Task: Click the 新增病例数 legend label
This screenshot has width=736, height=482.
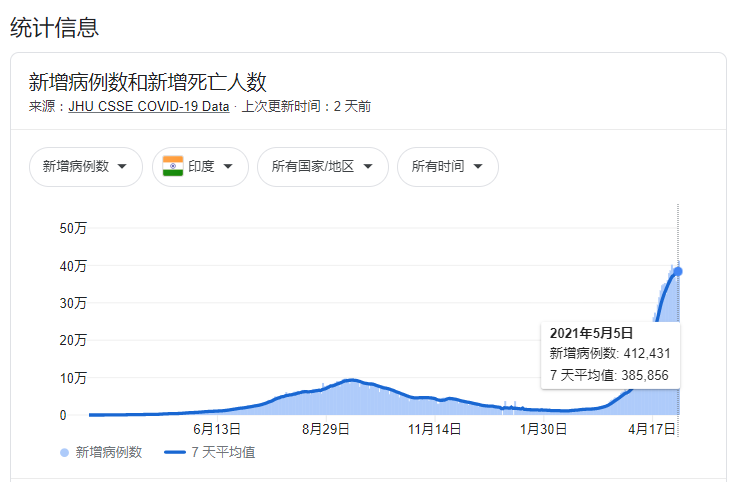Action: coord(109,452)
